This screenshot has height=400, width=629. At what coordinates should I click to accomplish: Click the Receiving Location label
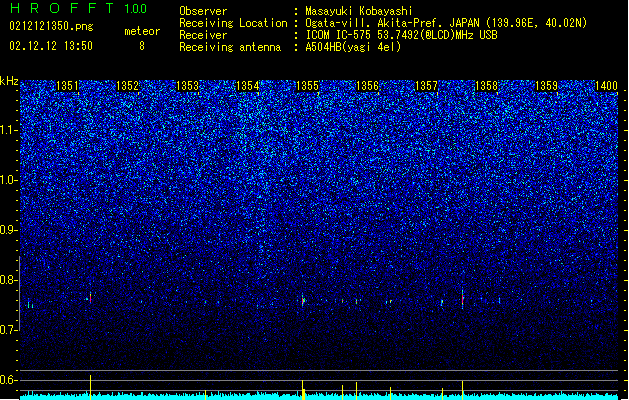click(x=233, y=23)
